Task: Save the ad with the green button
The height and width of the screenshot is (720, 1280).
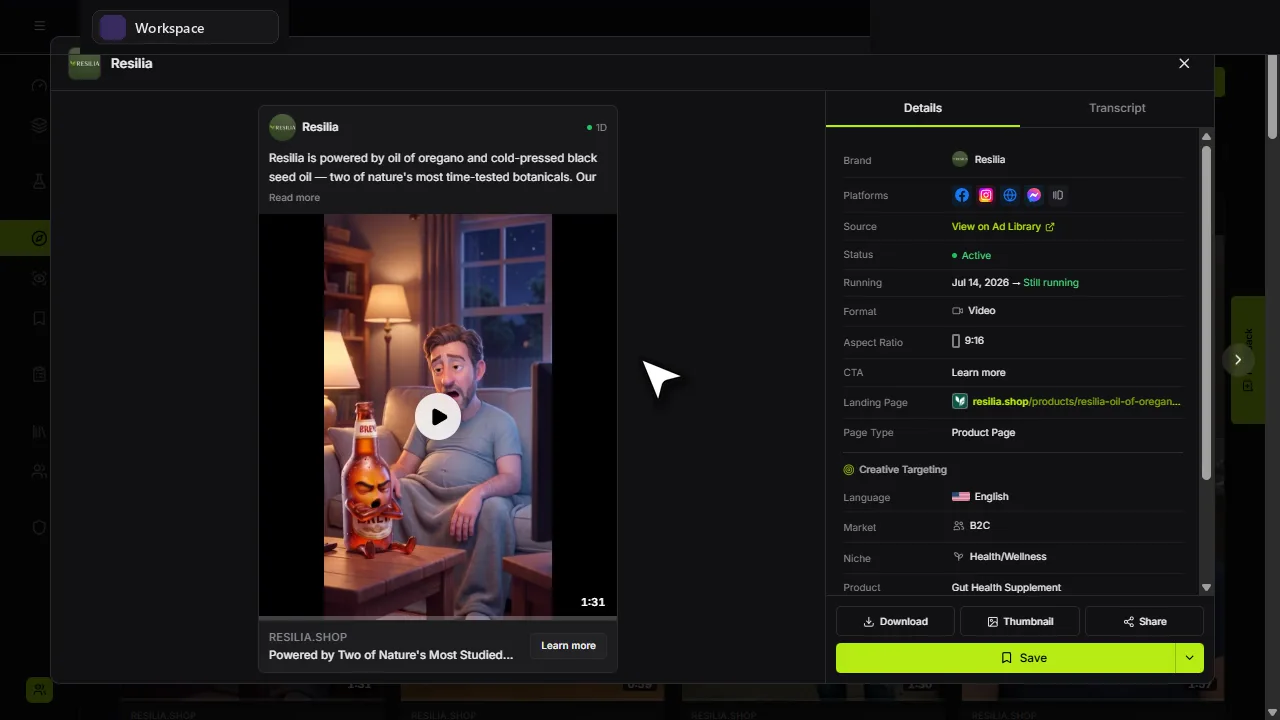Action: [x=1005, y=658]
